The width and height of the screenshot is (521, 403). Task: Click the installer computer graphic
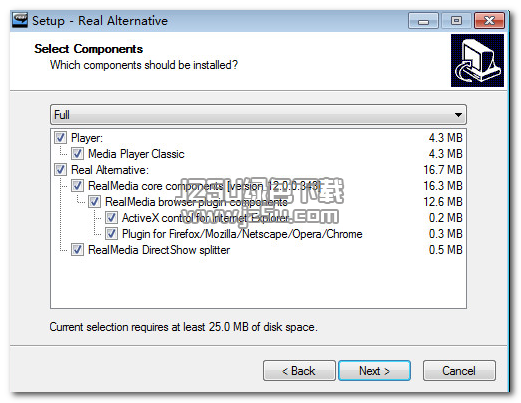point(477,60)
